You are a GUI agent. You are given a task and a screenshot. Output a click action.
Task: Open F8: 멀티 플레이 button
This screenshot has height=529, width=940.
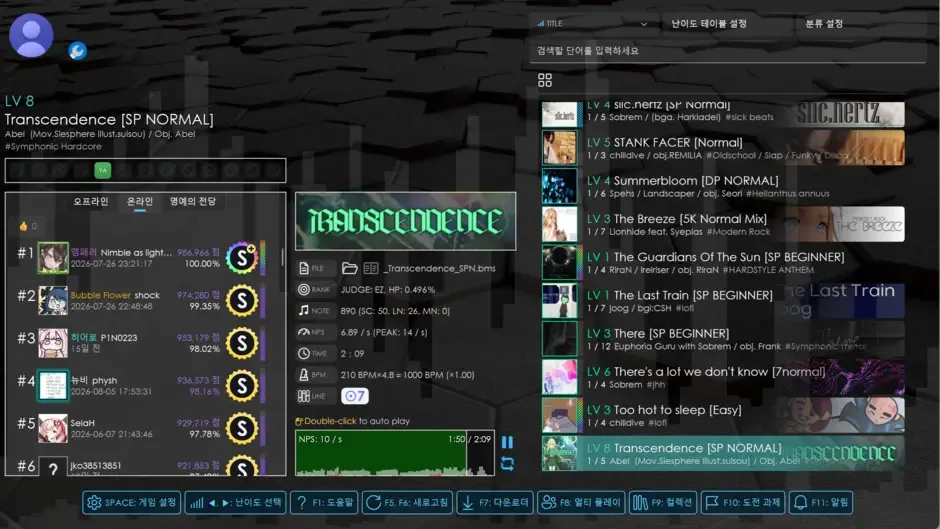coord(581,503)
